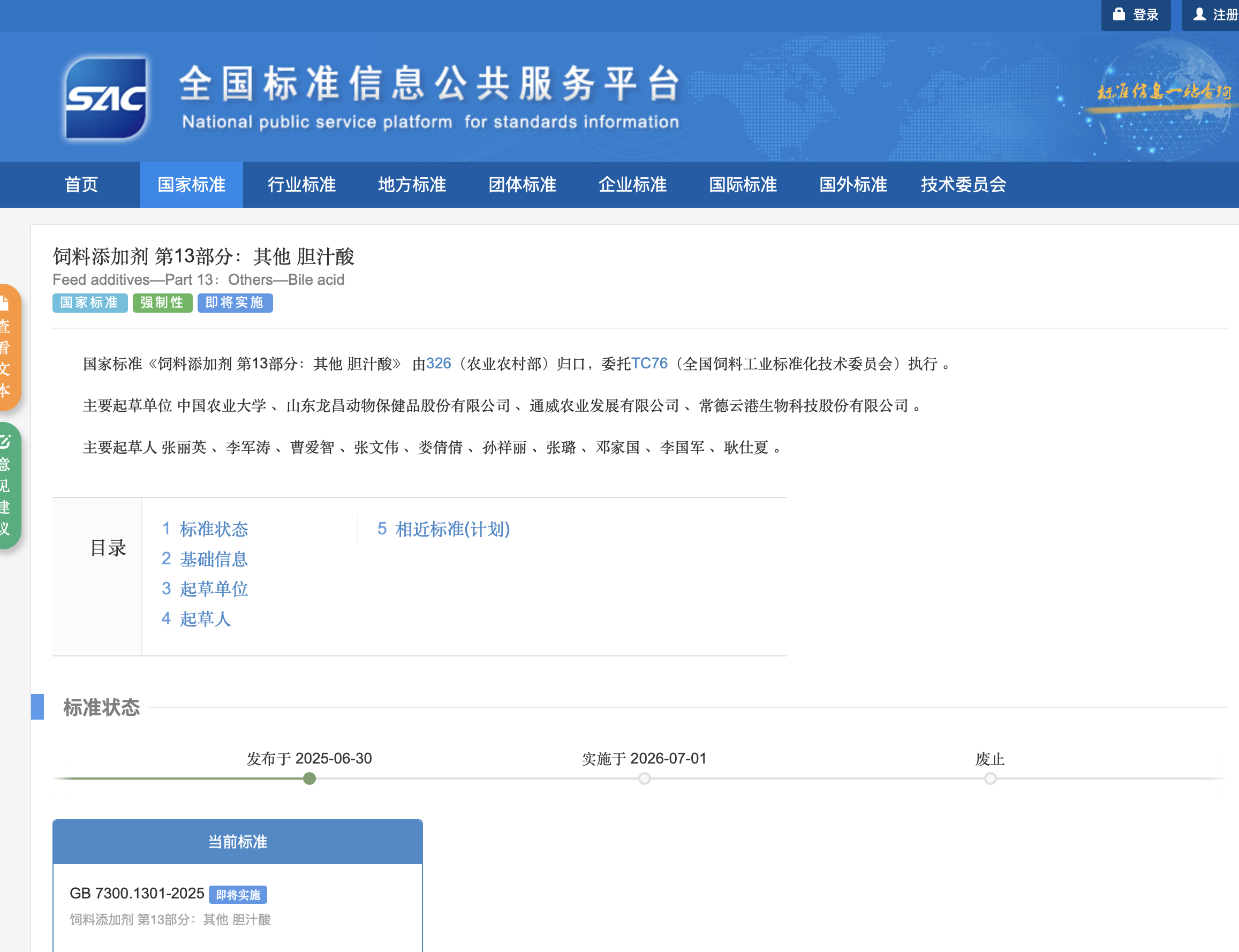Open the 326 department link

tap(438, 363)
